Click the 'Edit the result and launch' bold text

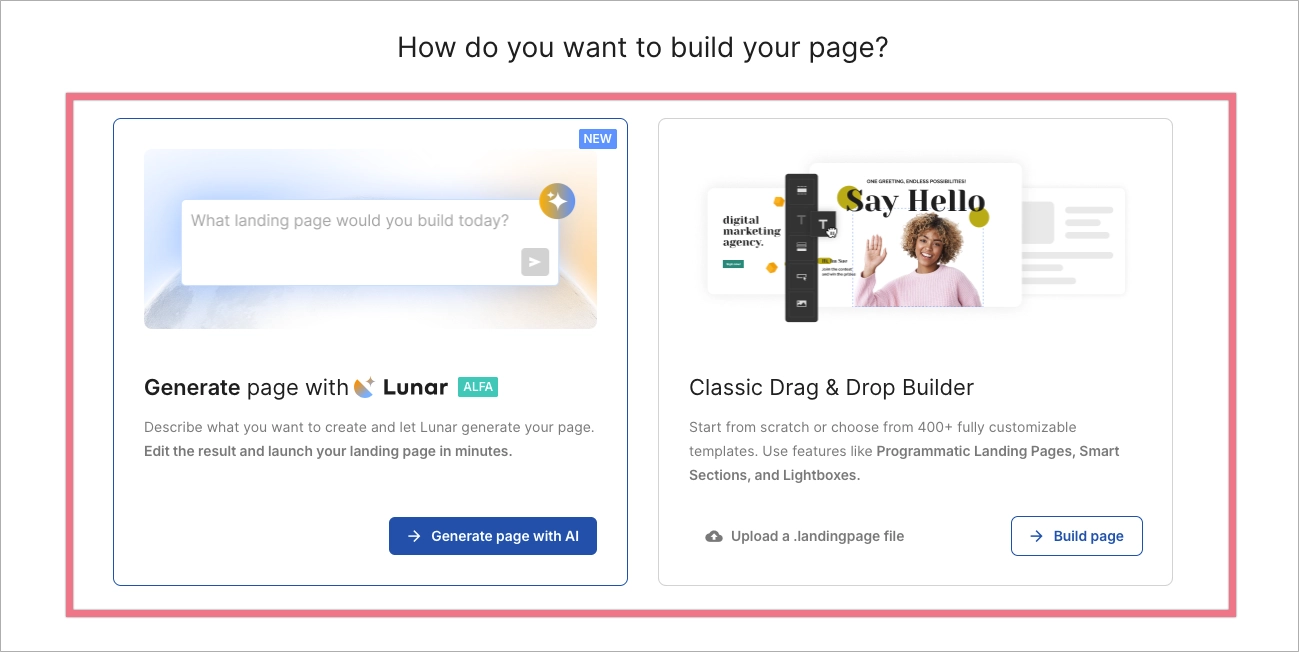pyautogui.click(x=328, y=451)
